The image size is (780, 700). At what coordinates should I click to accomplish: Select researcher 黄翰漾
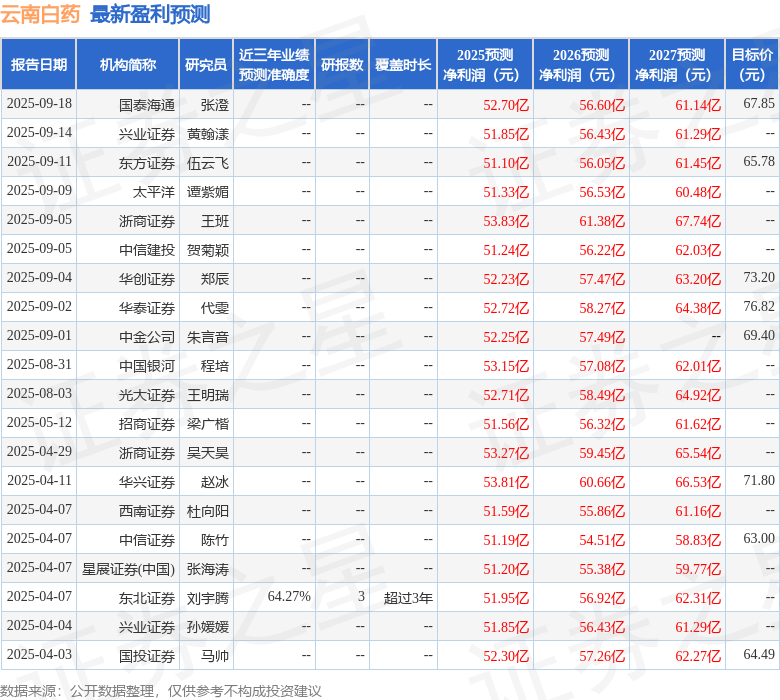click(x=208, y=134)
